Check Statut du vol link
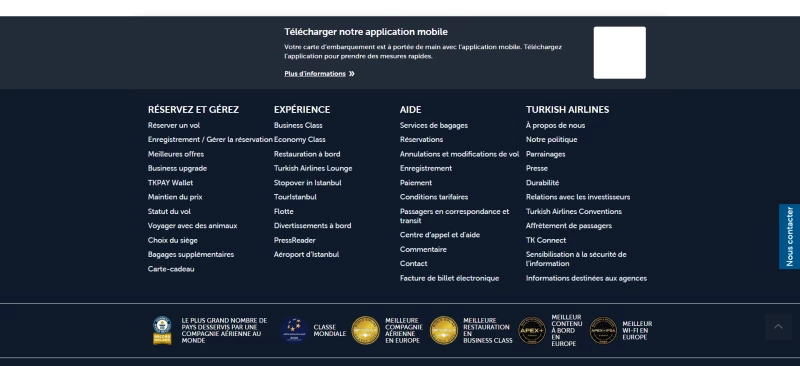Image resolution: width=800 pixels, height=366 pixels. point(169,211)
